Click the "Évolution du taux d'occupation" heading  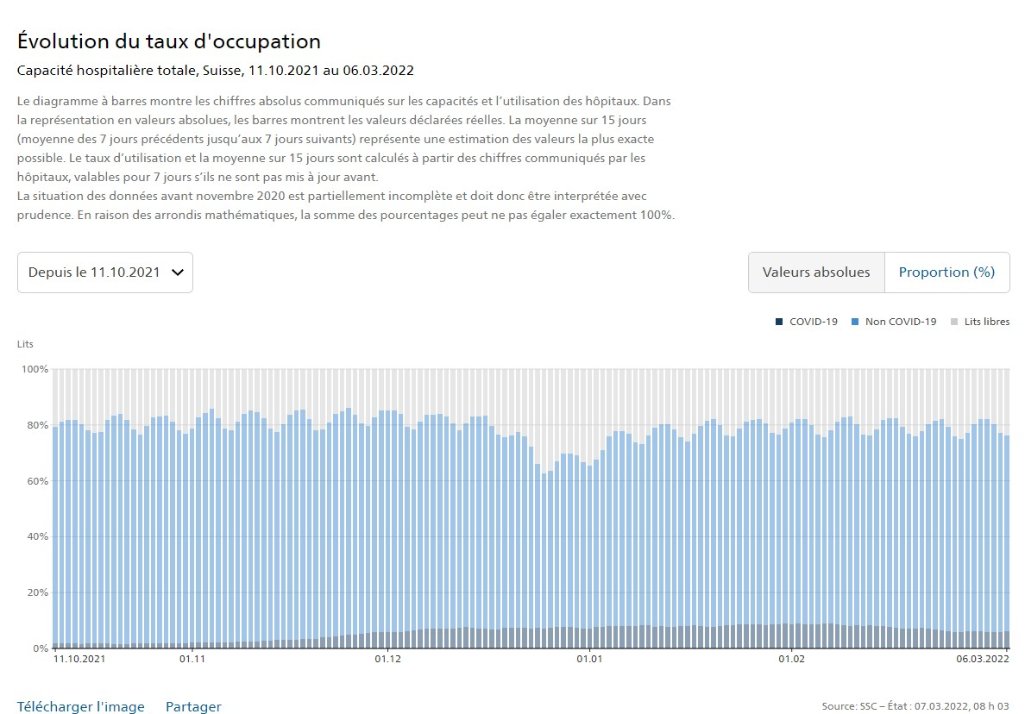tap(169, 42)
